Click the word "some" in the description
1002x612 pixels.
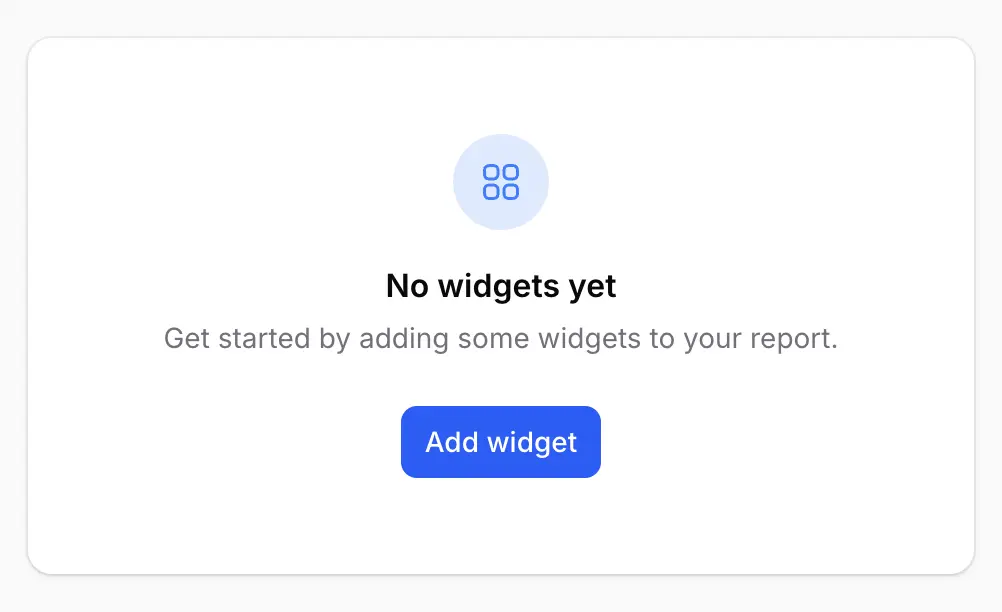pyautogui.click(x=494, y=339)
